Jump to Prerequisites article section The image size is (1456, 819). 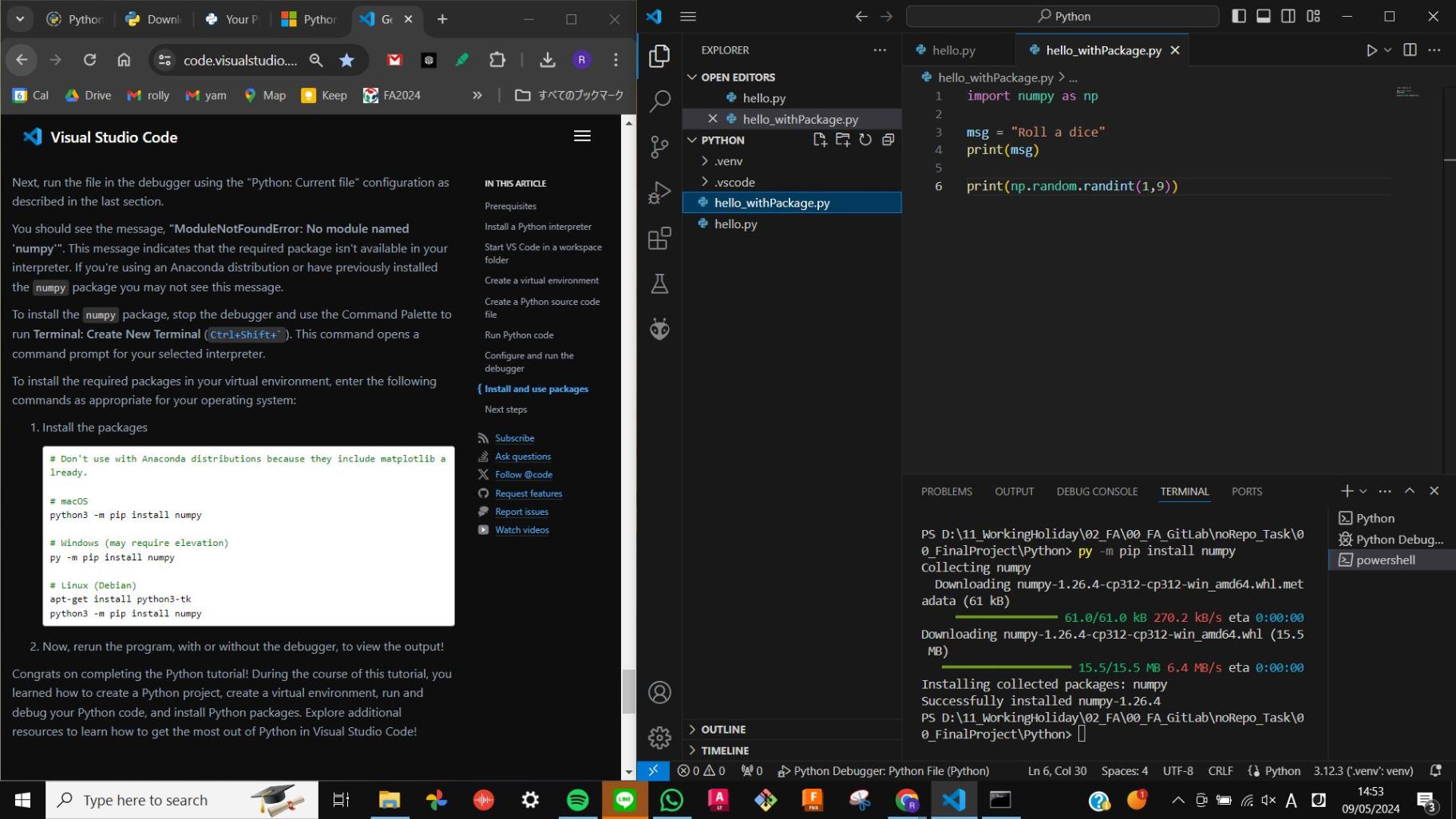(x=510, y=206)
